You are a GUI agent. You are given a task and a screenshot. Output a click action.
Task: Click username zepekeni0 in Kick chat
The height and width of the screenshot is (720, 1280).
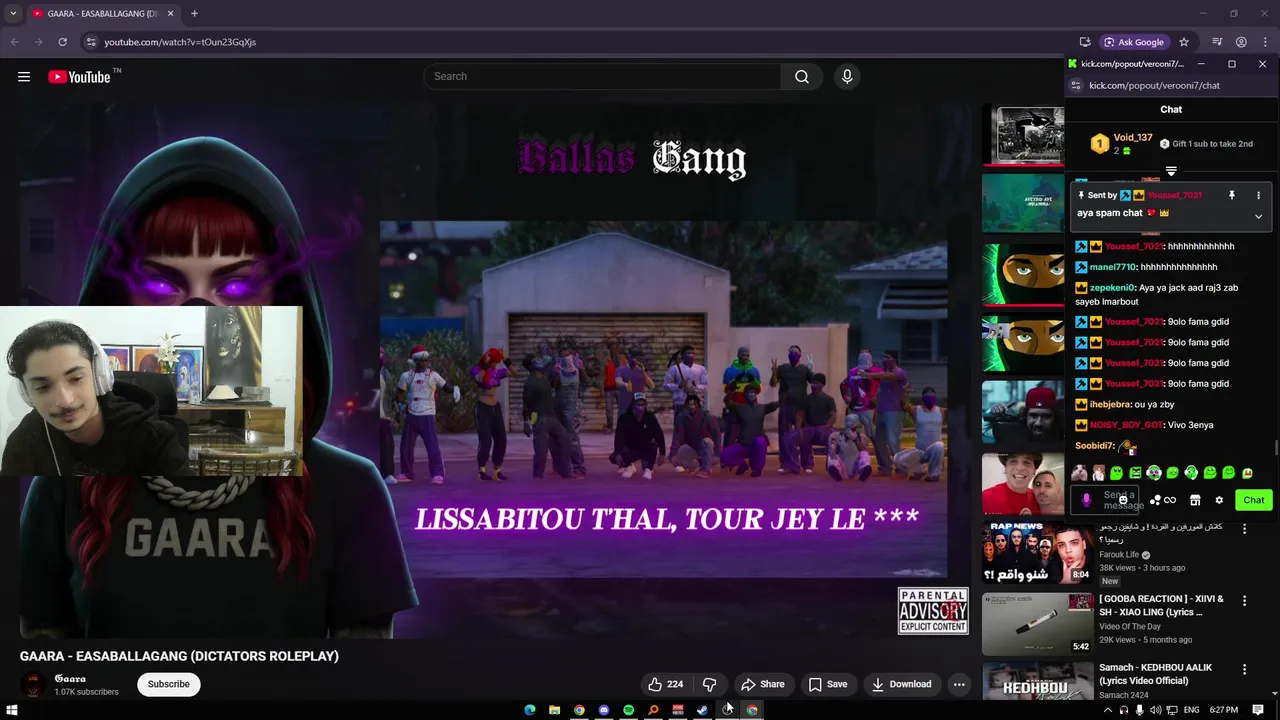pyautogui.click(x=1113, y=288)
